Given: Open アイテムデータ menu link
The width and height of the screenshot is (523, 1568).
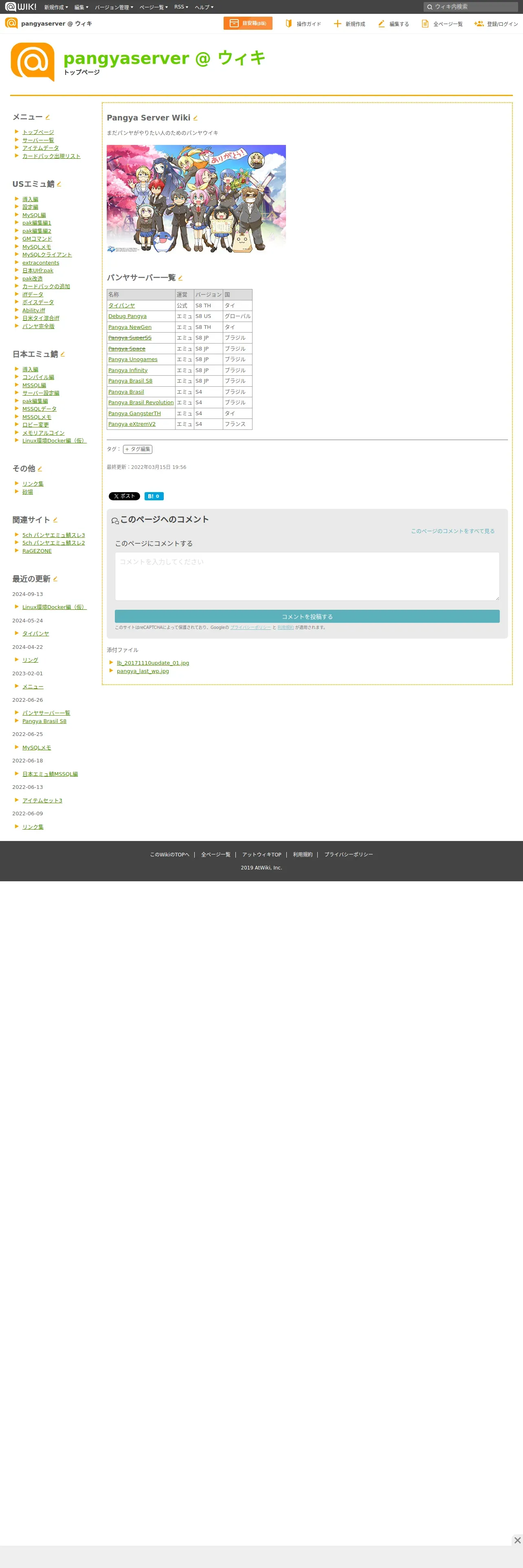Looking at the screenshot, I should point(41,148).
